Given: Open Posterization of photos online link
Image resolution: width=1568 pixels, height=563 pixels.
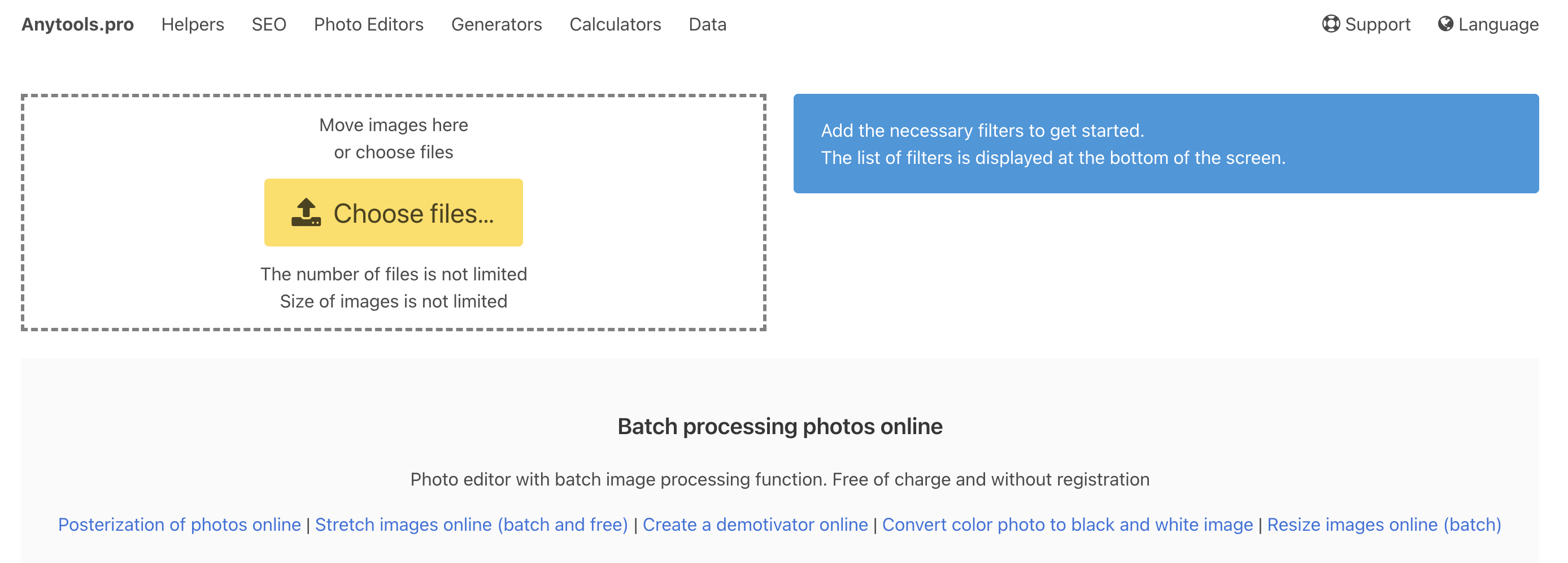Looking at the screenshot, I should point(179,525).
